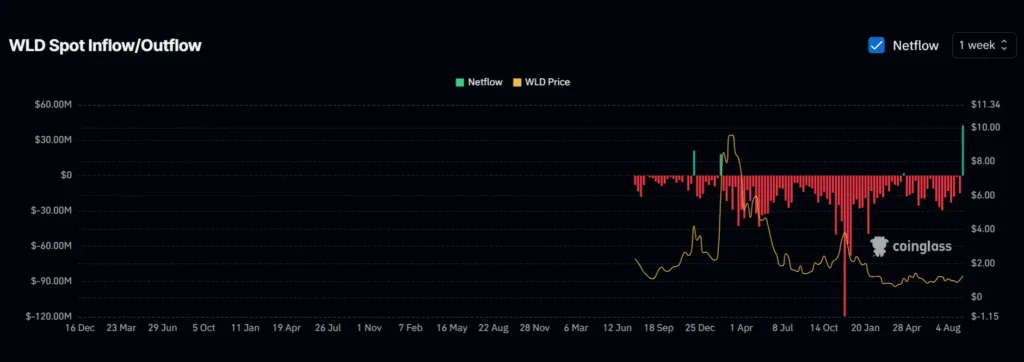Image resolution: width=1024 pixels, height=362 pixels.
Task: Select the $-30.00M axis label
Action: click(52, 210)
